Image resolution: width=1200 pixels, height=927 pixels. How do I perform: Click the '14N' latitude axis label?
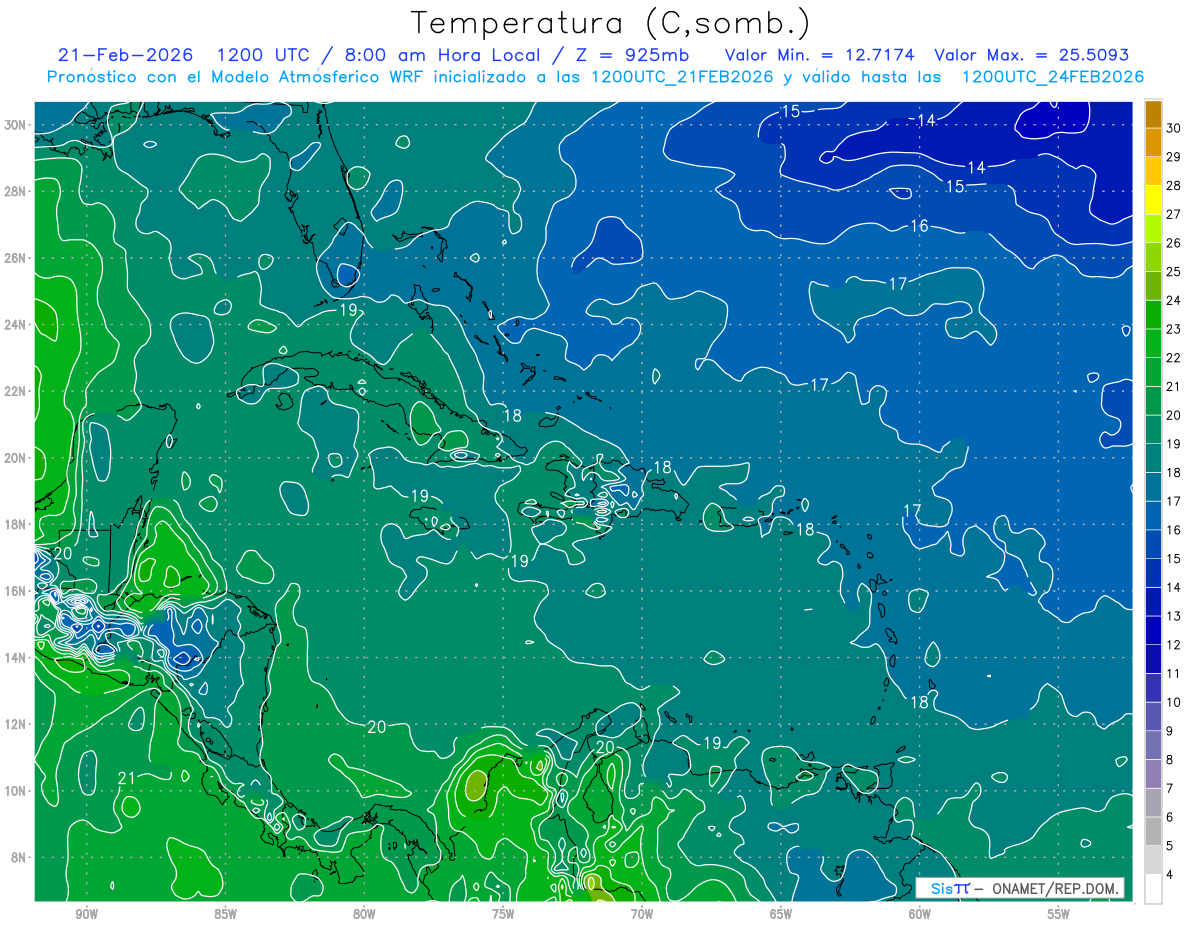[x=15, y=657]
